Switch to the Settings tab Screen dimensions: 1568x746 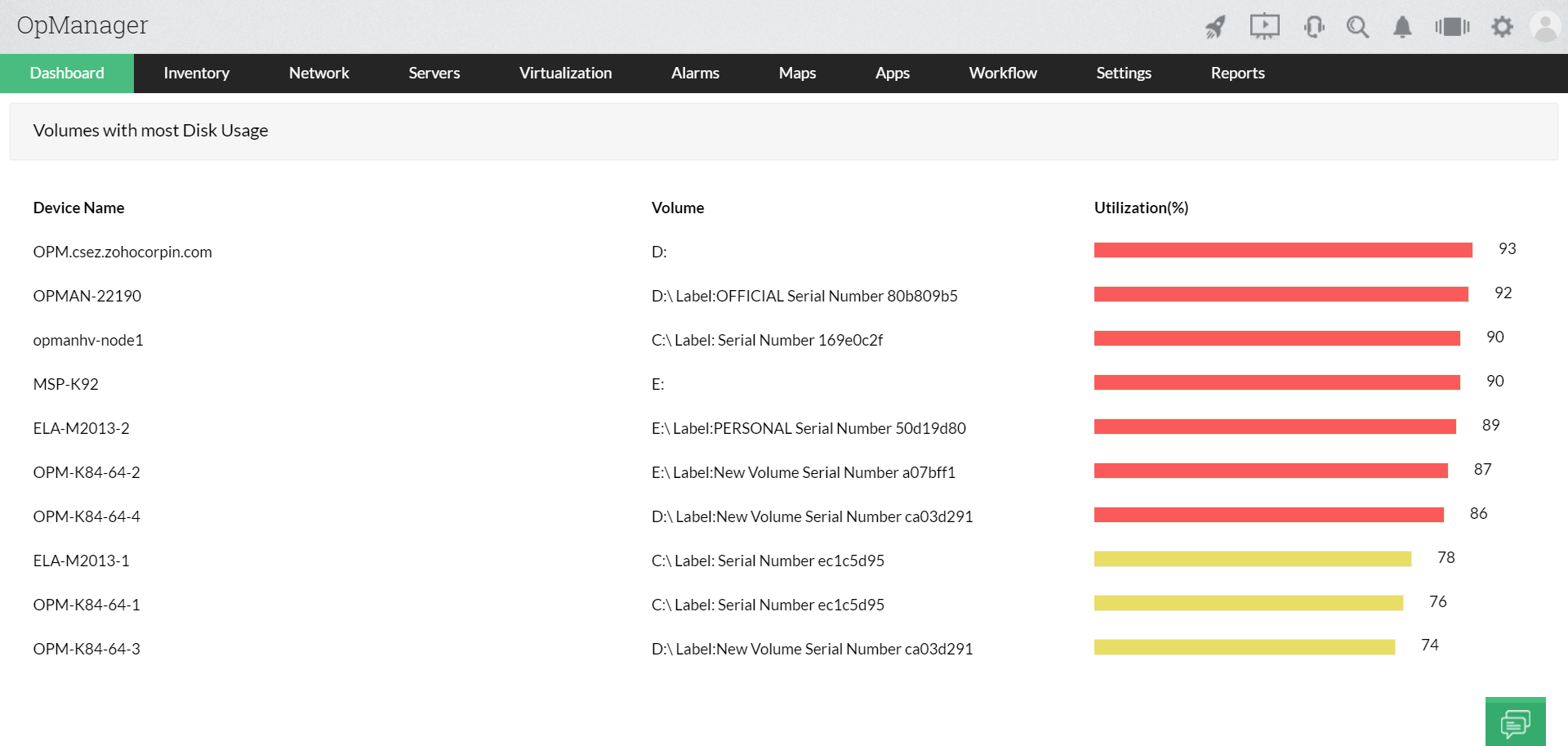(1124, 74)
